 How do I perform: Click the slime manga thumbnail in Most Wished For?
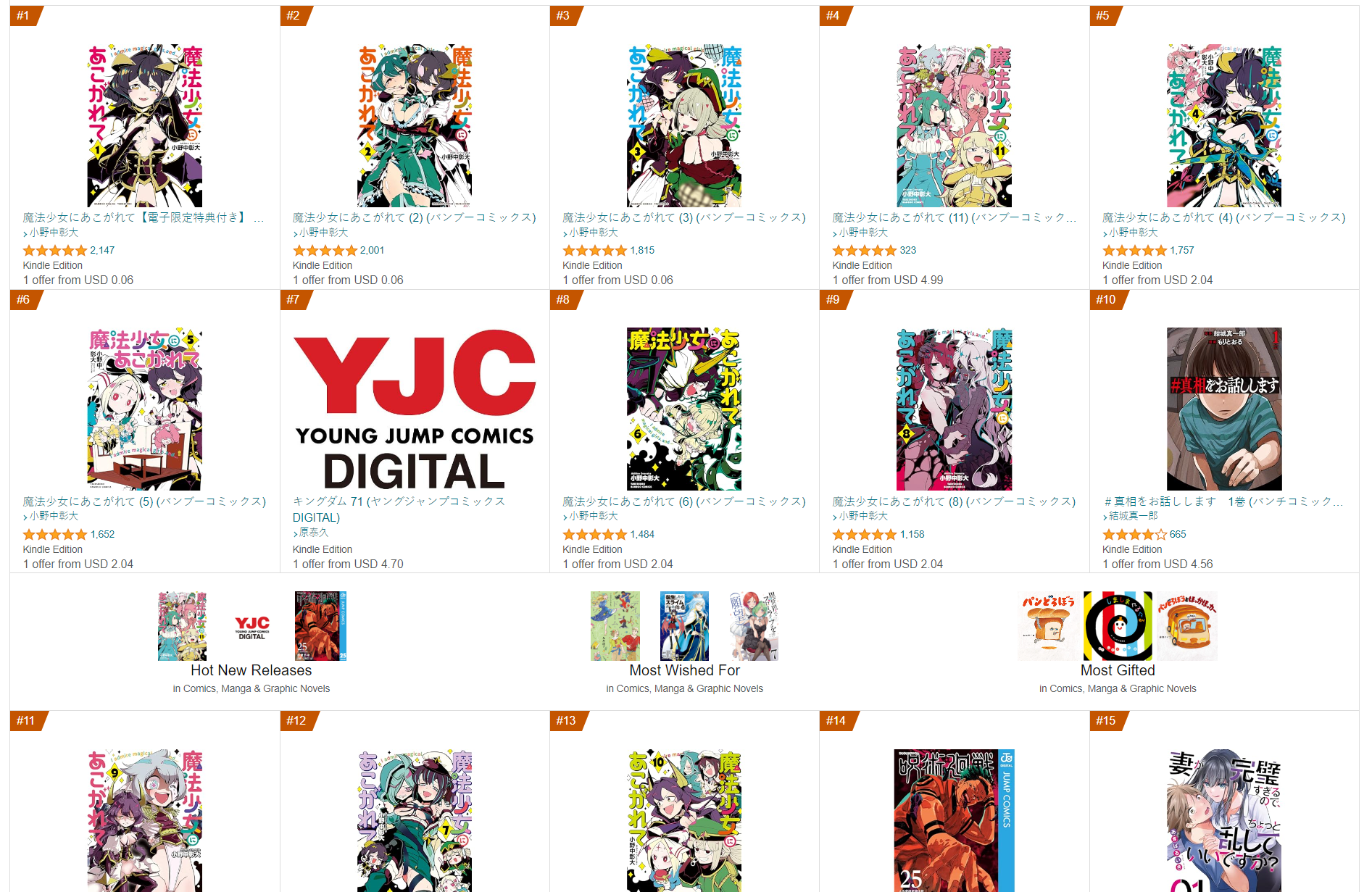coord(684,626)
